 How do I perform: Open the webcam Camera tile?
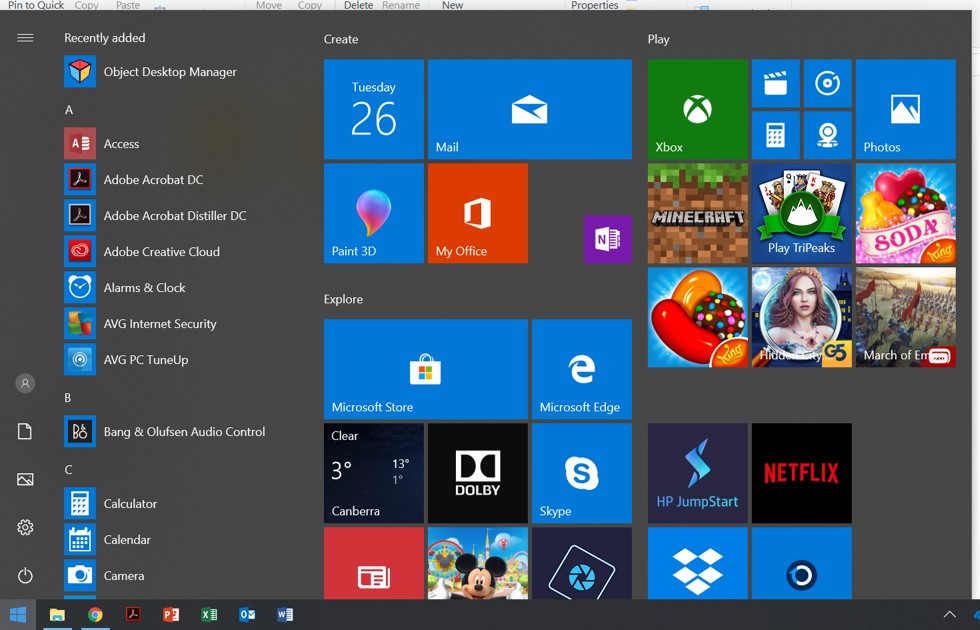click(x=828, y=135)
